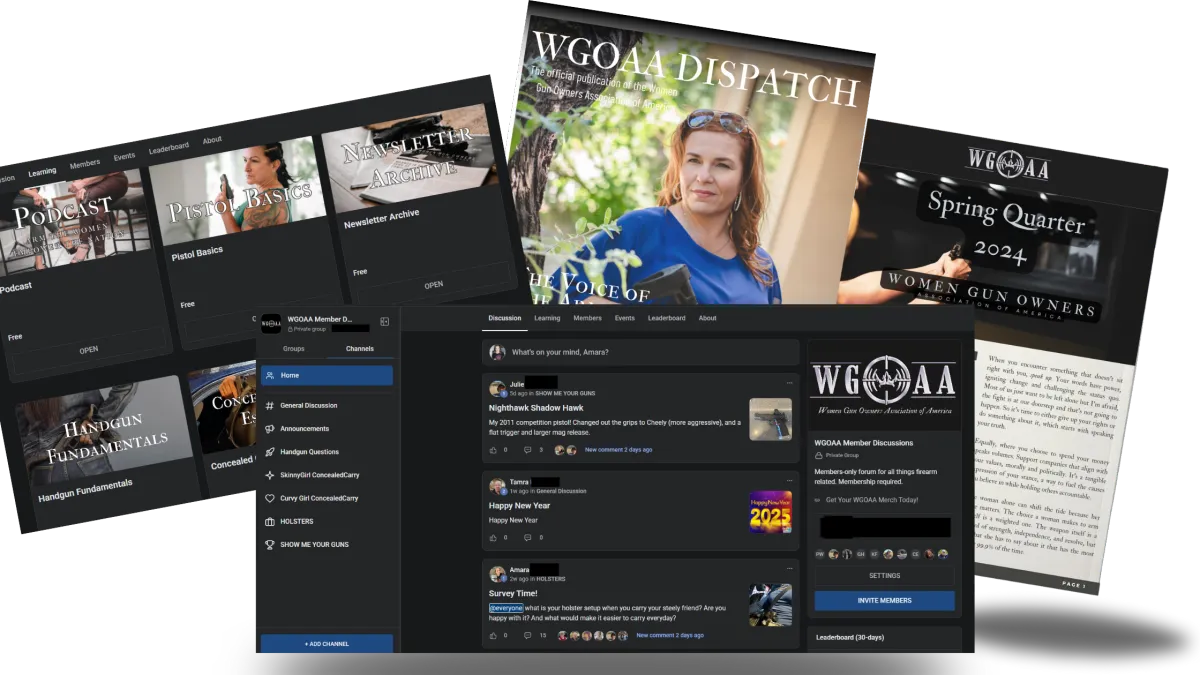
Task: Click the Leaderboard (30-days) heading
Action: tap(850, 637)
